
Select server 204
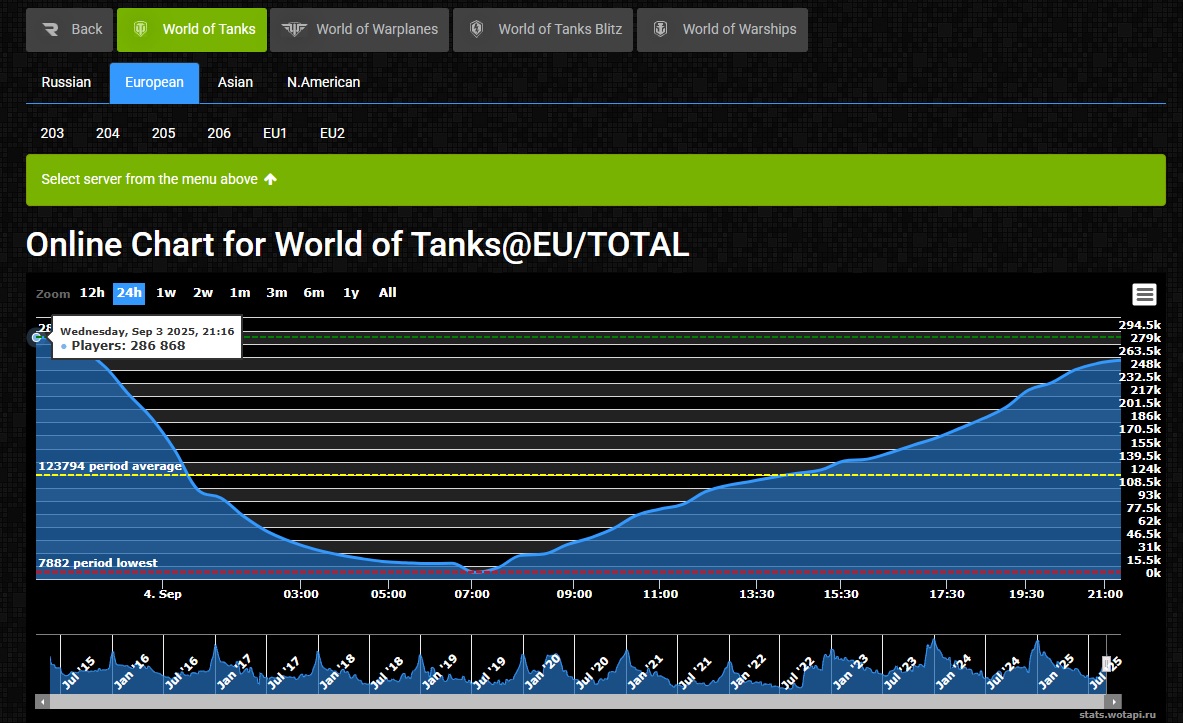[108, 133]
